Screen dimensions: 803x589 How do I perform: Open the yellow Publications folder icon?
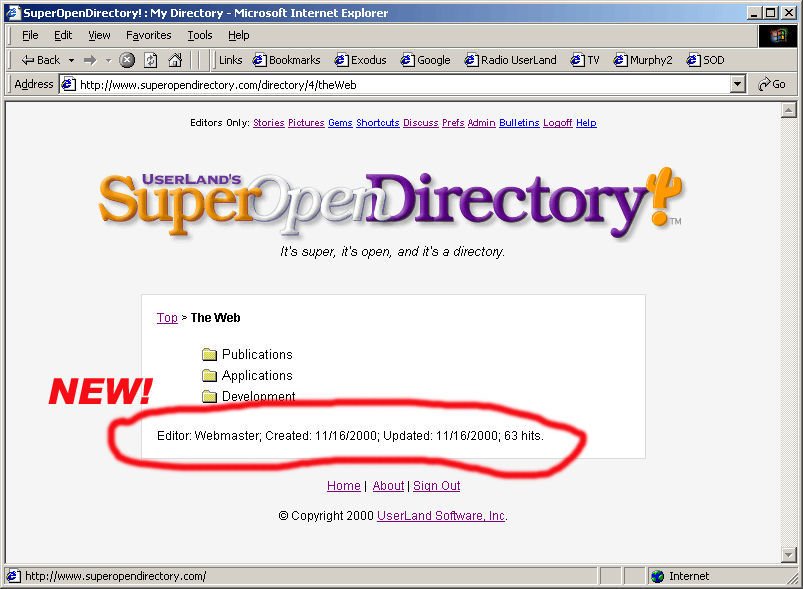click(209, 355)
